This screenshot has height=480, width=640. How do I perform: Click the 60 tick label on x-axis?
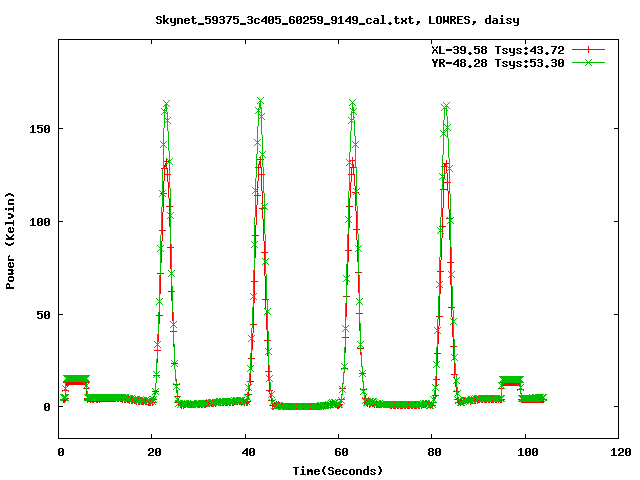point(339,452)
